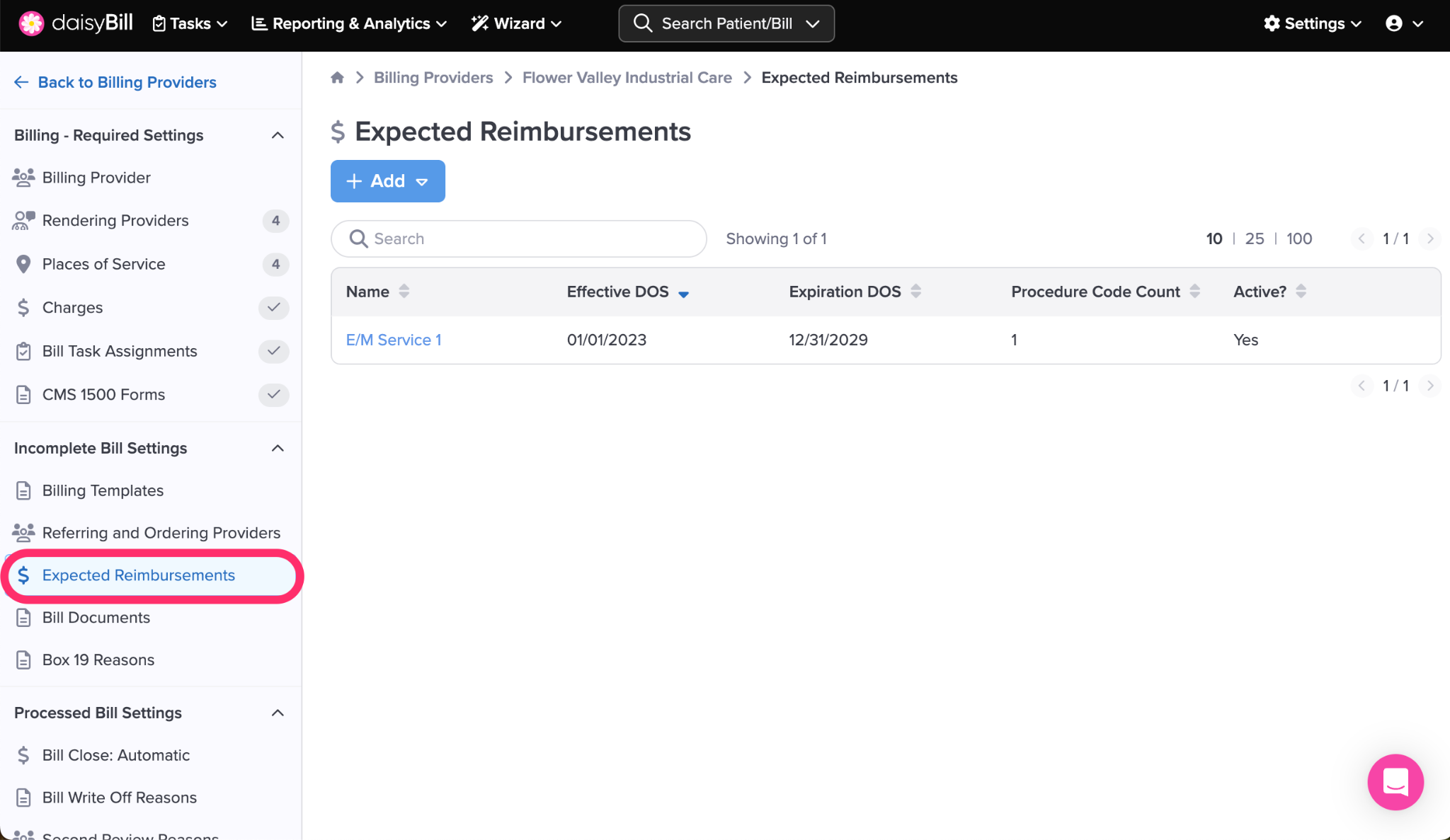
Task: Click the Bill Close: Automatic dollar icon
Action: tap(23, 755)
